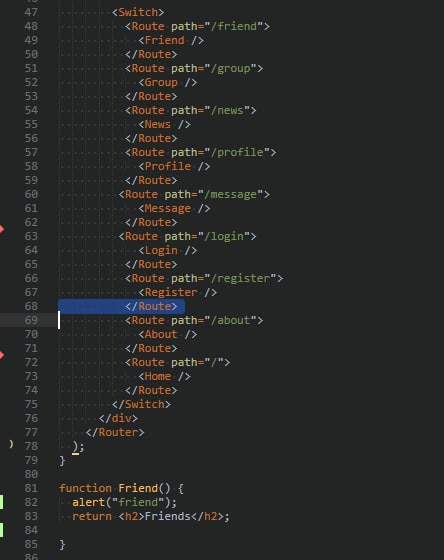This screenshot has height=560, width=444.
Task: Click the return keyword on line 83
Action: tap(92, 516)
